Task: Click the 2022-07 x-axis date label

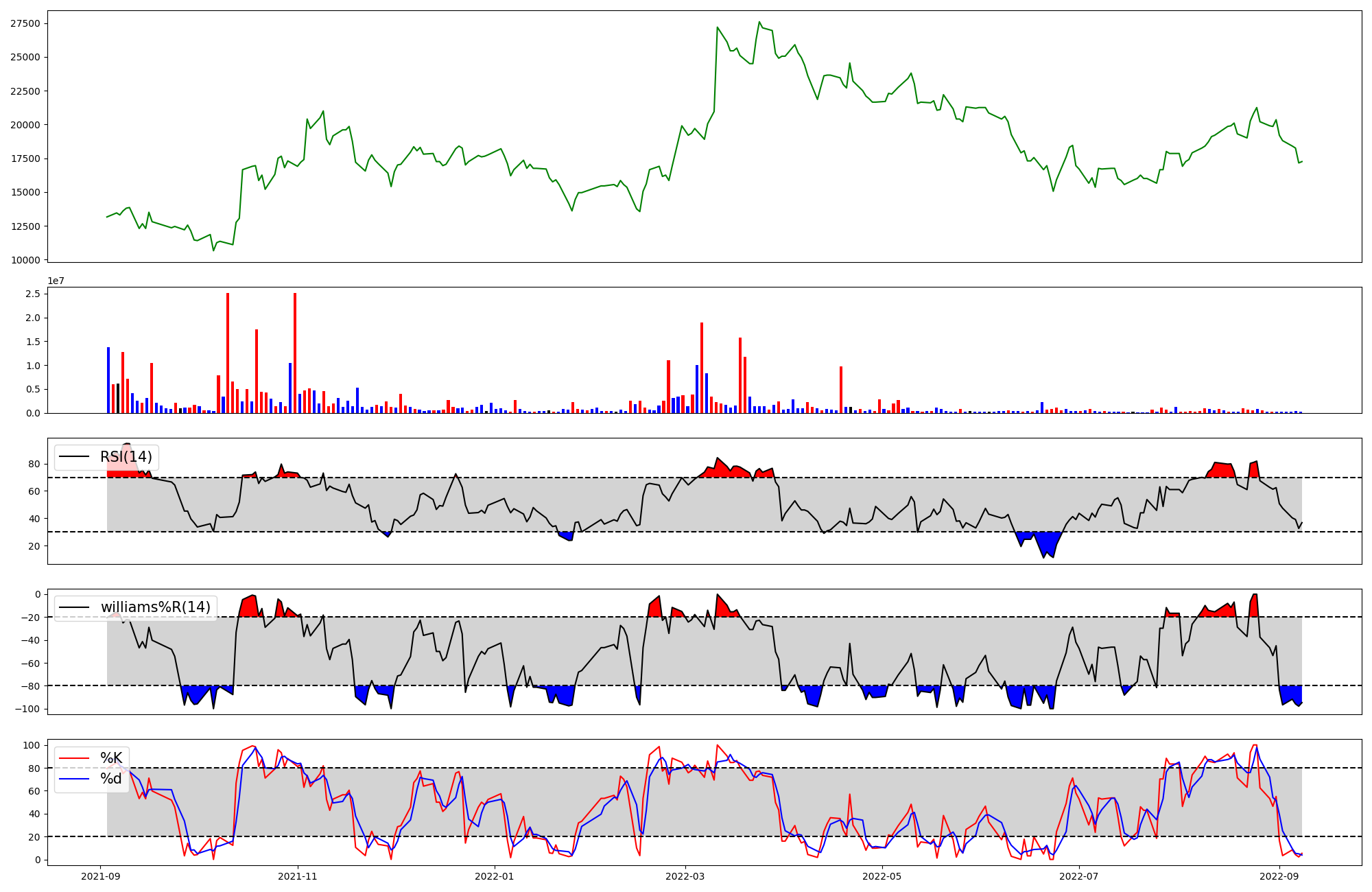Action: coord(1079,876)
